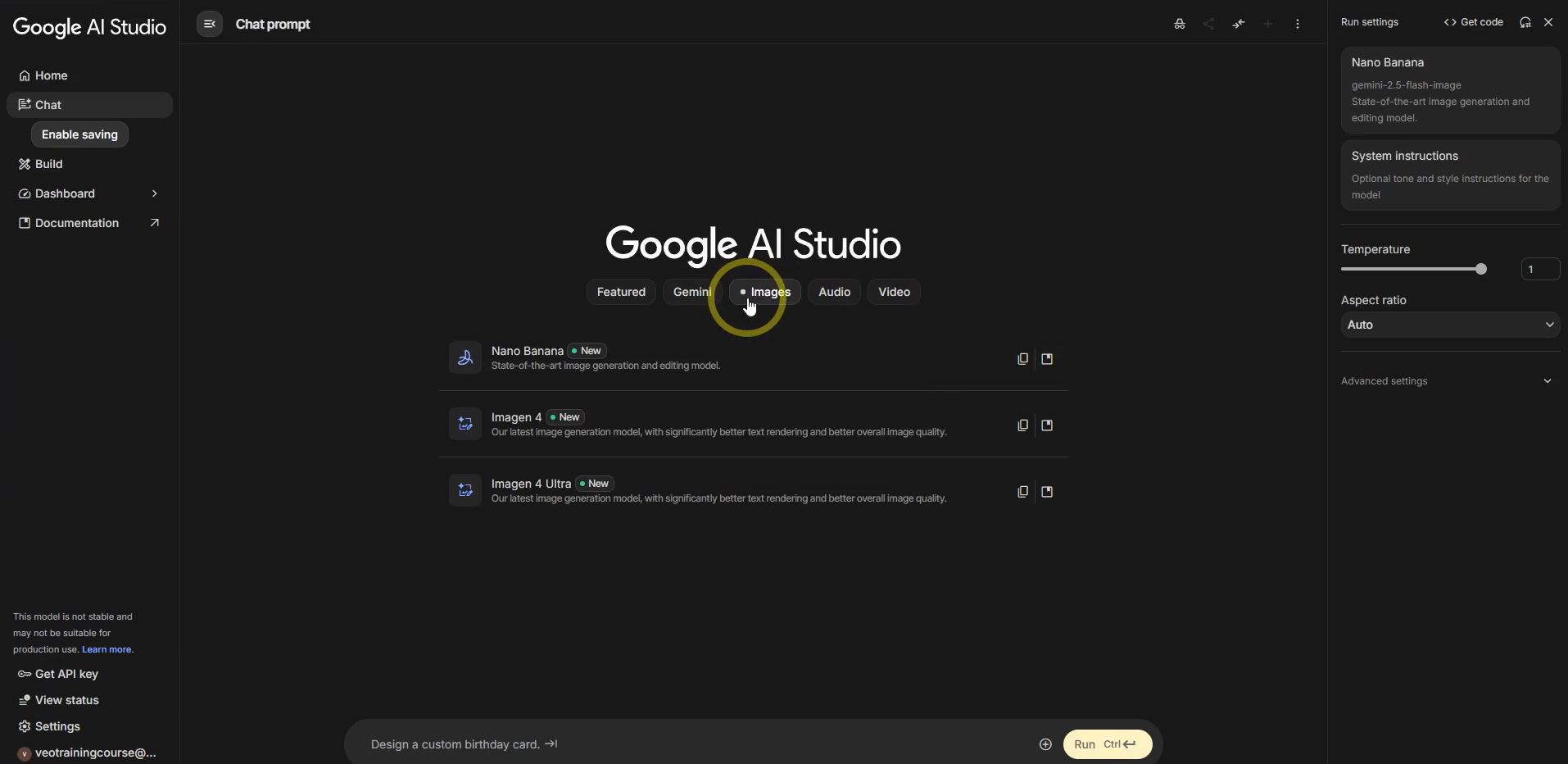The image size is (1568, 764).
Task: Click the add media plus-circle icon
Action: 1045,744
